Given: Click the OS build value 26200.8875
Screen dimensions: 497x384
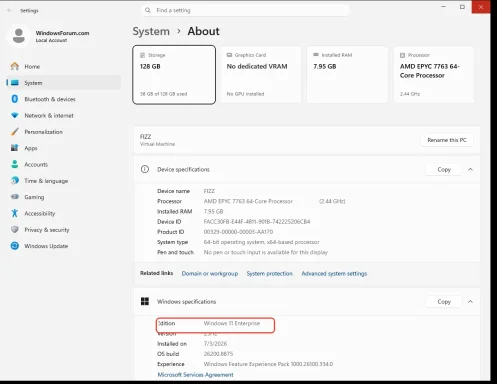Looking at the screenshot, I should [x=218, y=354].
